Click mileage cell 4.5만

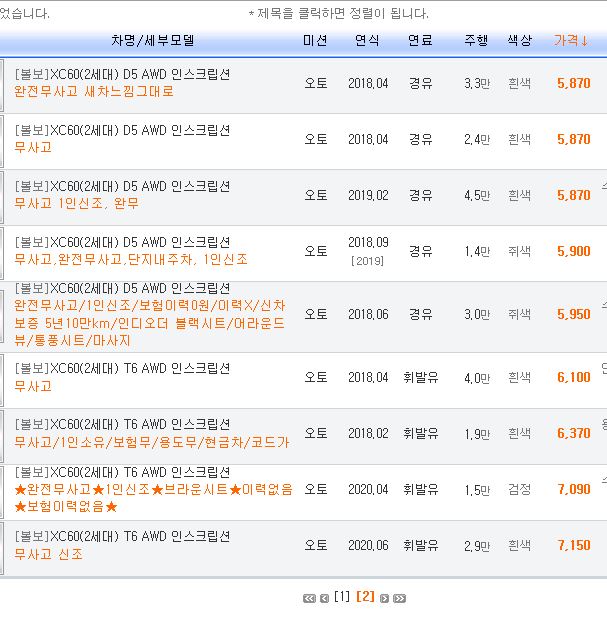tap(477, 195)
